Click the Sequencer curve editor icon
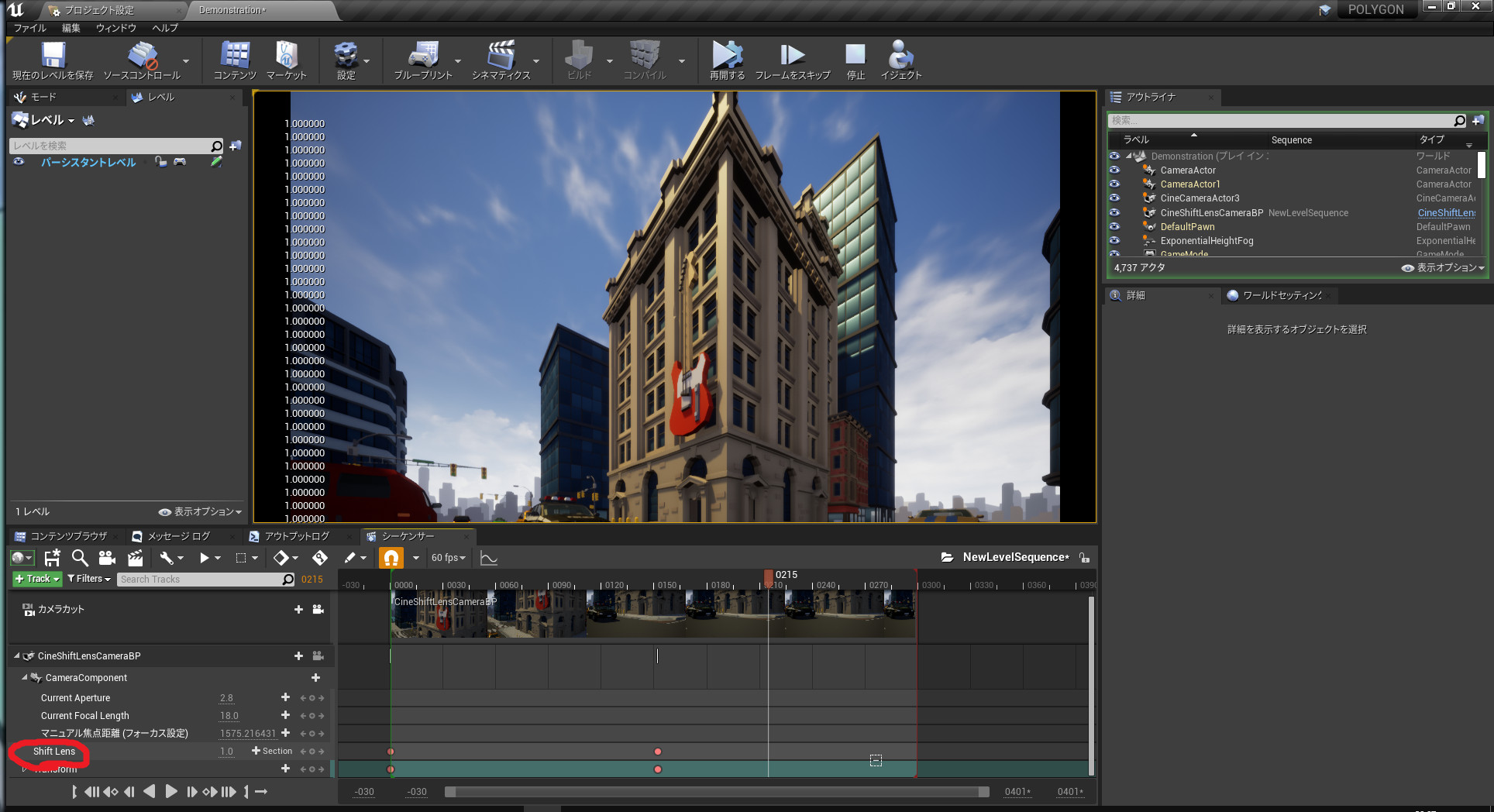 coord(489,558)
